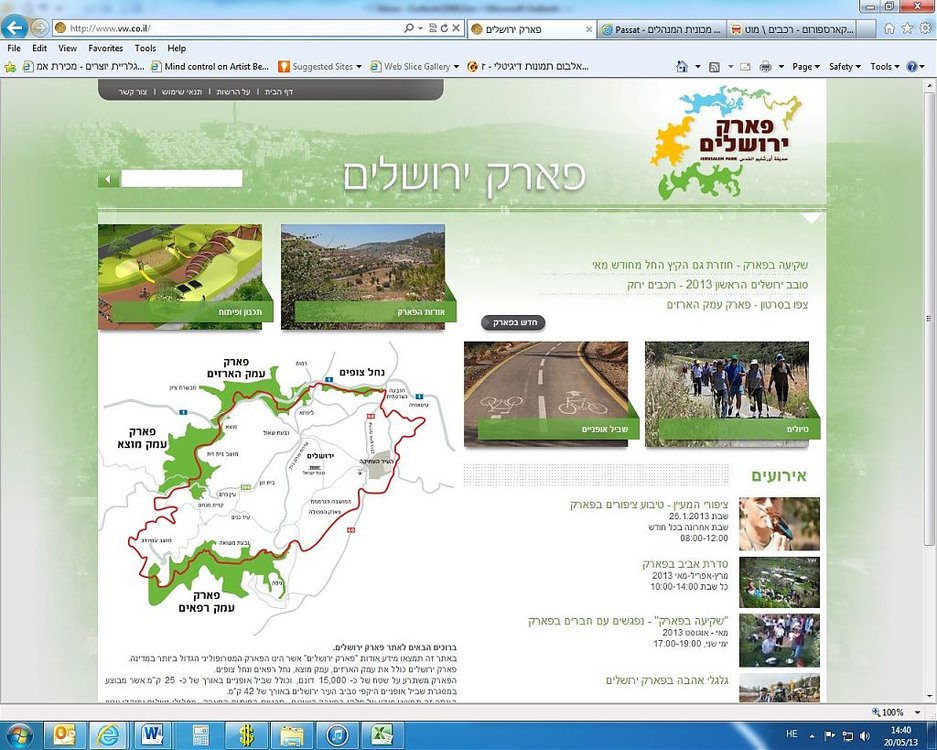Click the דף הבית top navigation link
Image resolution: width=937 pixels, height=750 pixels.
click(279, 92)
